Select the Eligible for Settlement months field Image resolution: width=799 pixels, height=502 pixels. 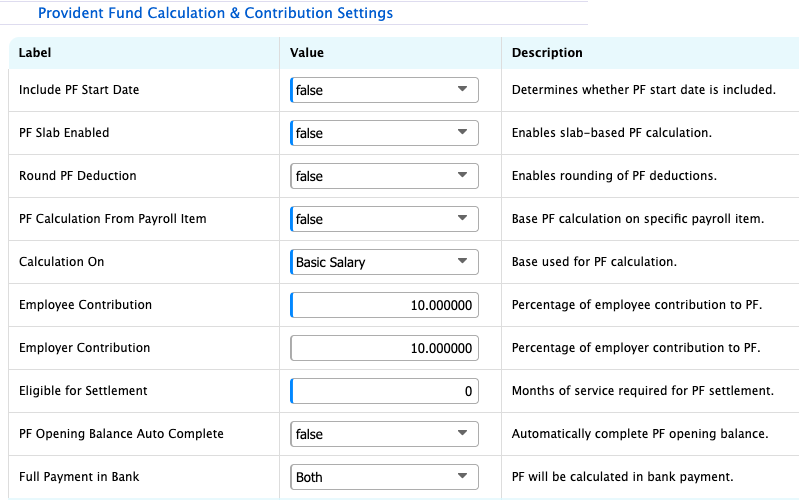click(x=384, y=391)
